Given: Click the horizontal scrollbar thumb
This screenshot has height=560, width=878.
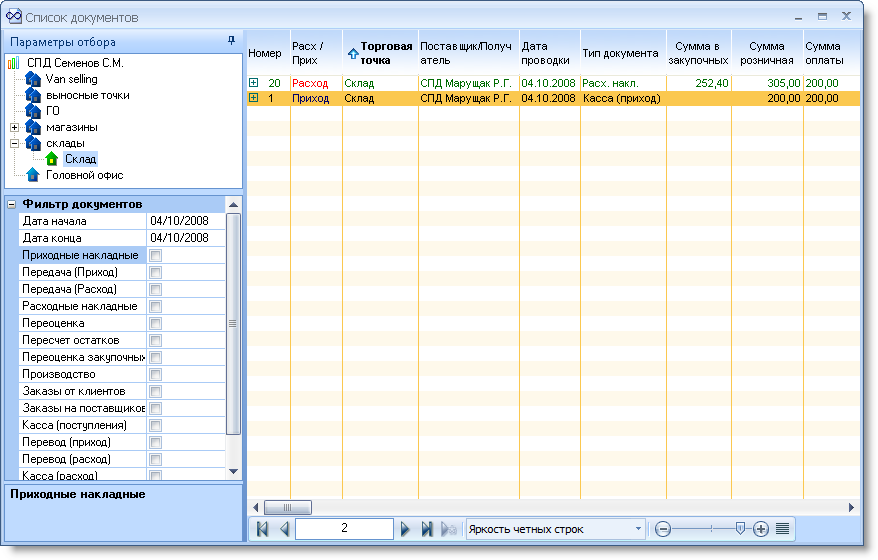Looking at the screenshot, I should 287,507.
